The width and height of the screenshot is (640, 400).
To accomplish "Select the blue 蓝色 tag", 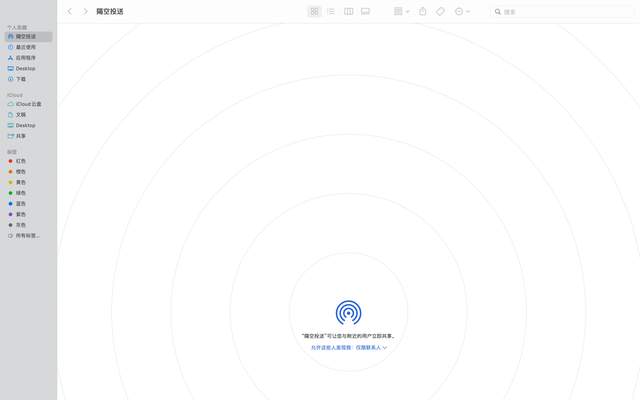I will [29, 204].
